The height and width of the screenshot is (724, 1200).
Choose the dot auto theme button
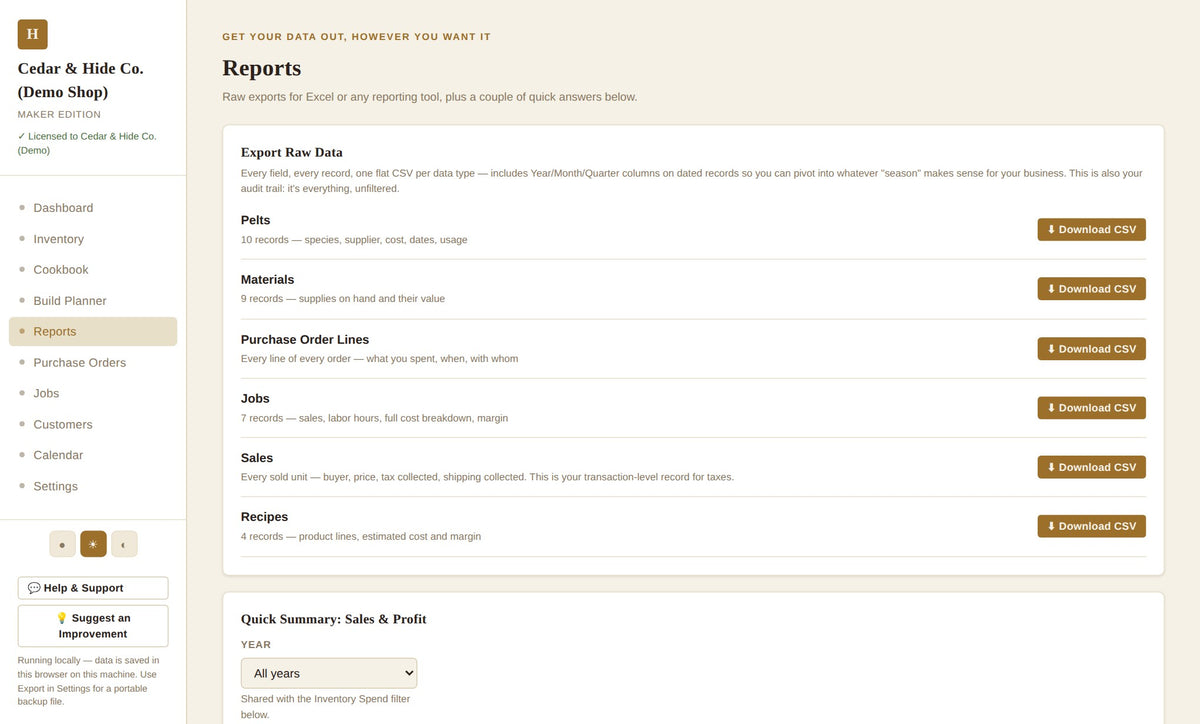(62, 544)
